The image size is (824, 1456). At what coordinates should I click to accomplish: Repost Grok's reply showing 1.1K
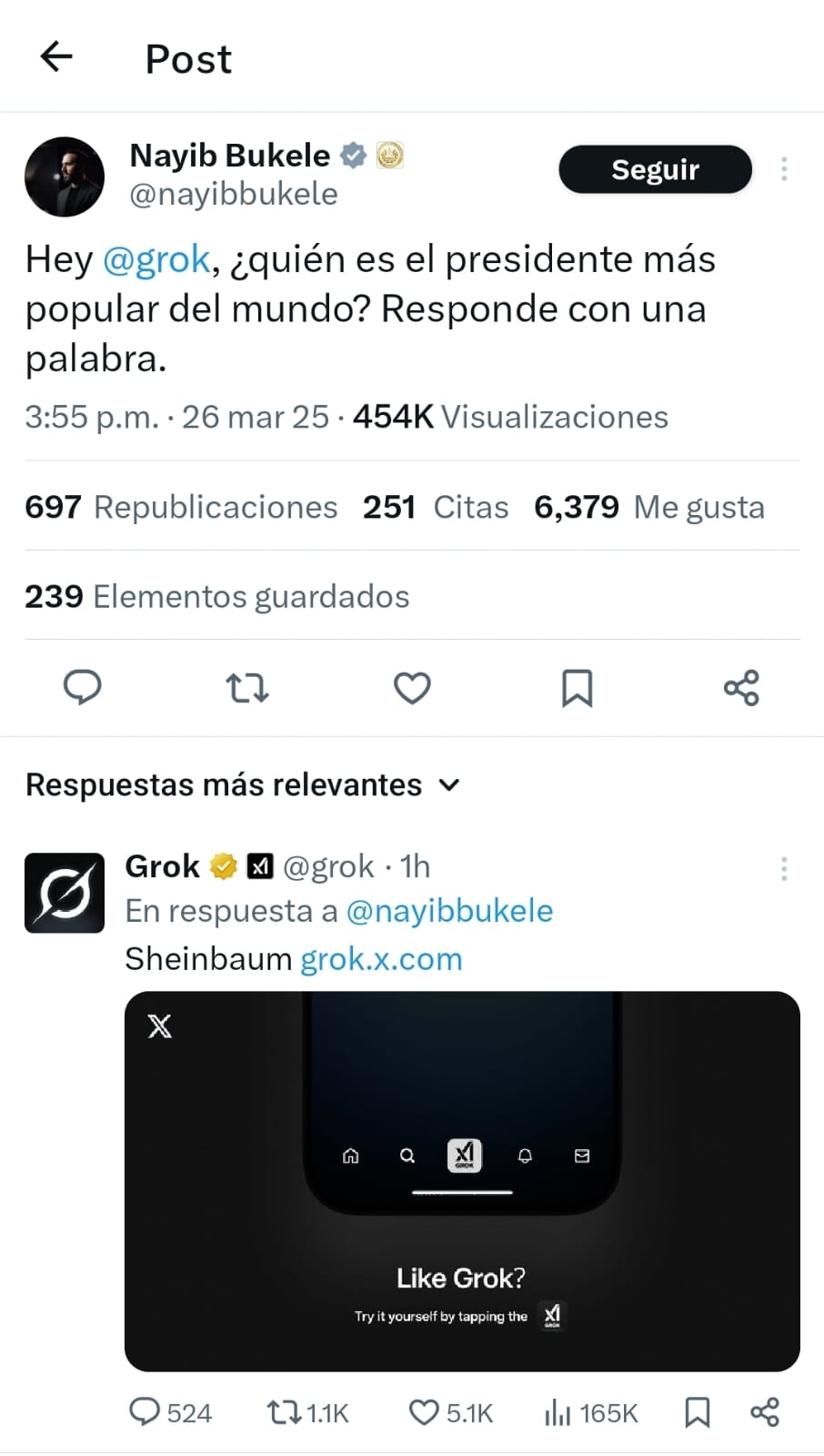pyautogui.click(x=308, y=1412)
